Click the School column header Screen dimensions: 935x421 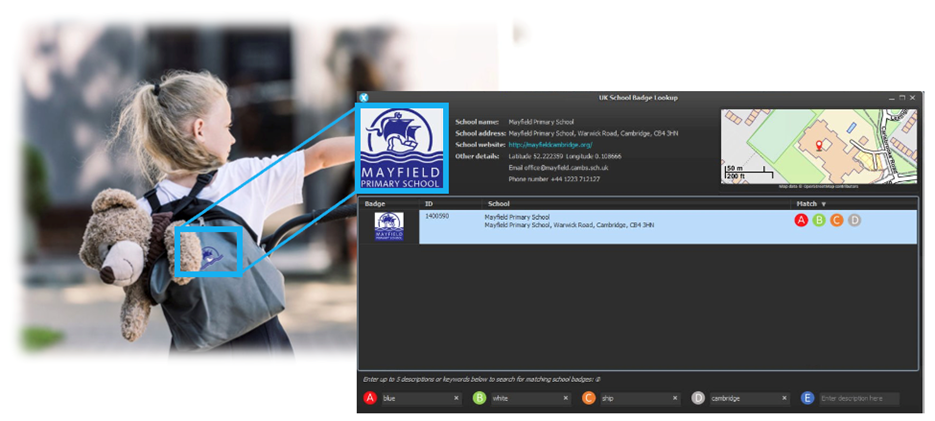click(x=499, y=204)
